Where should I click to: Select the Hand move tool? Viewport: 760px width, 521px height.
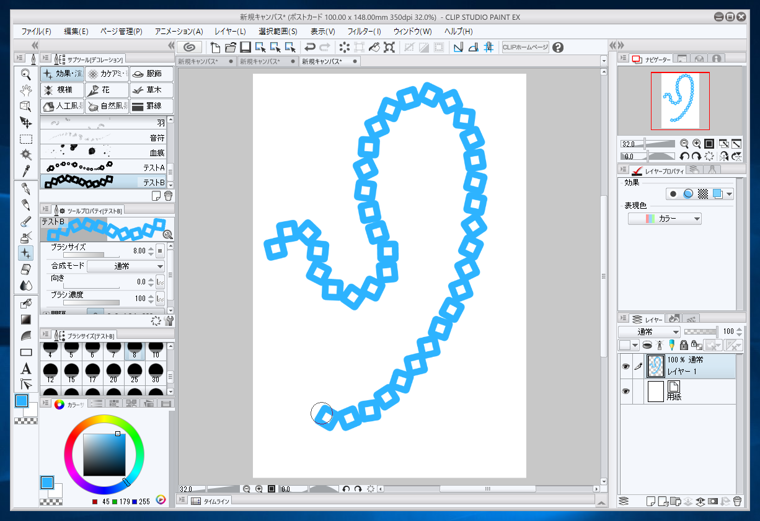click(26, 90)
